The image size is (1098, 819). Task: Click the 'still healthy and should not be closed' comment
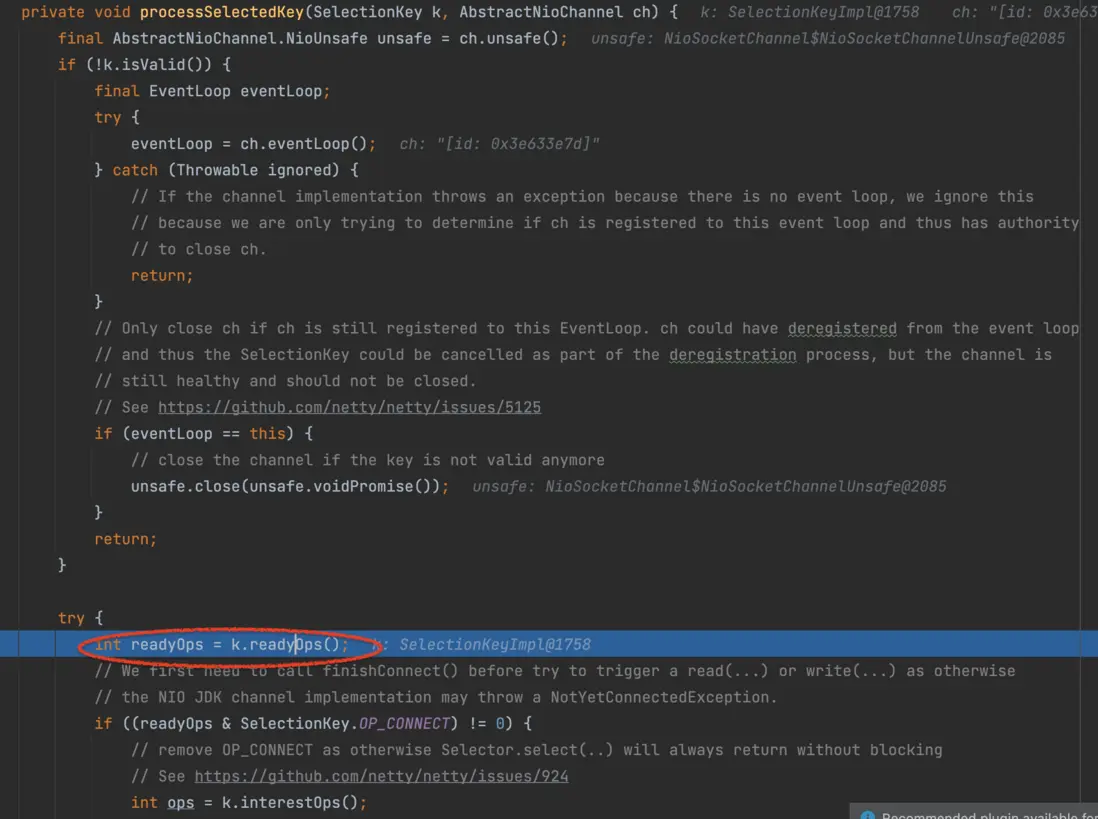point(285,382)
